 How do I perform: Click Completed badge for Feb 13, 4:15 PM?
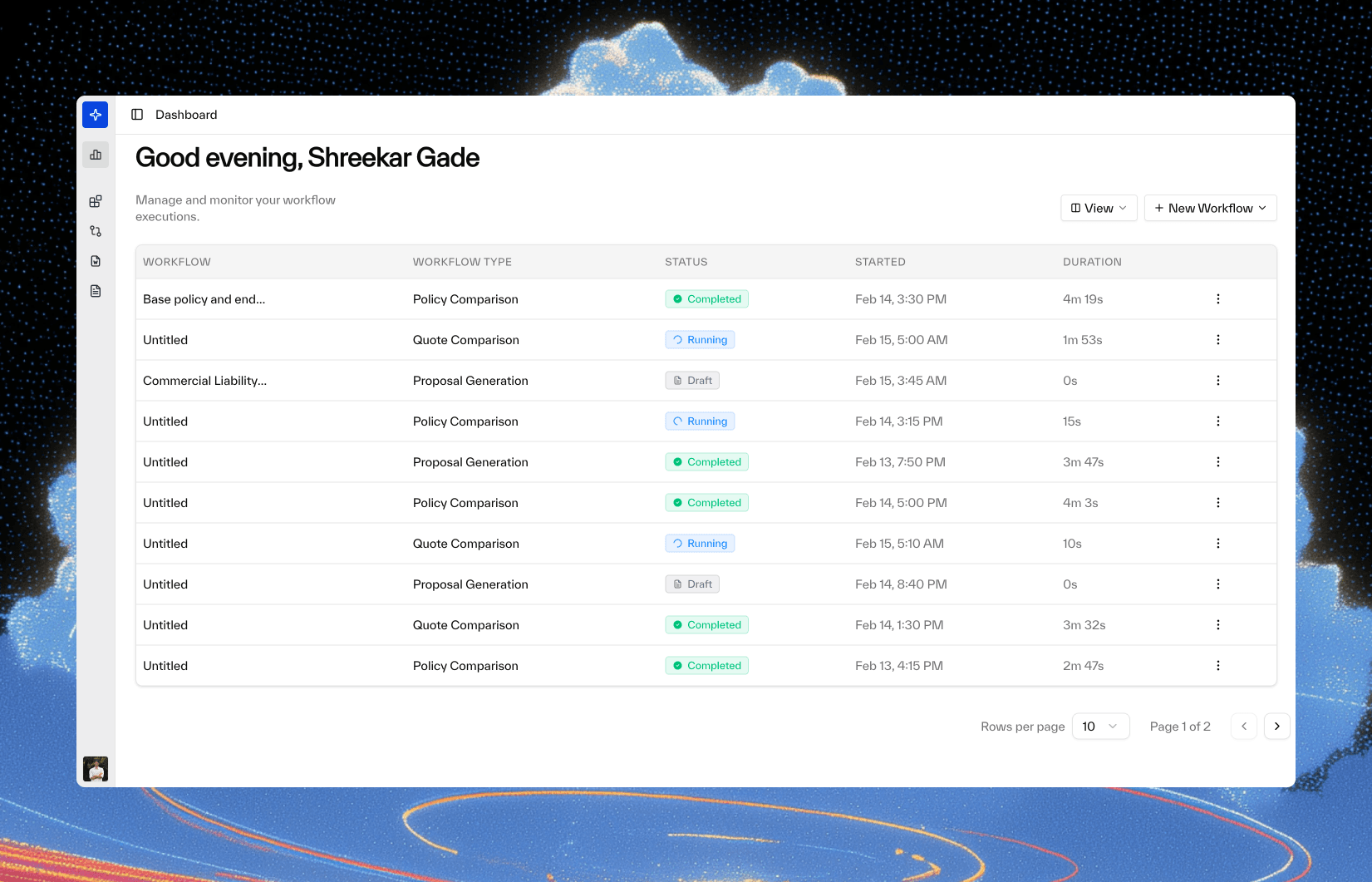[707, 666]
